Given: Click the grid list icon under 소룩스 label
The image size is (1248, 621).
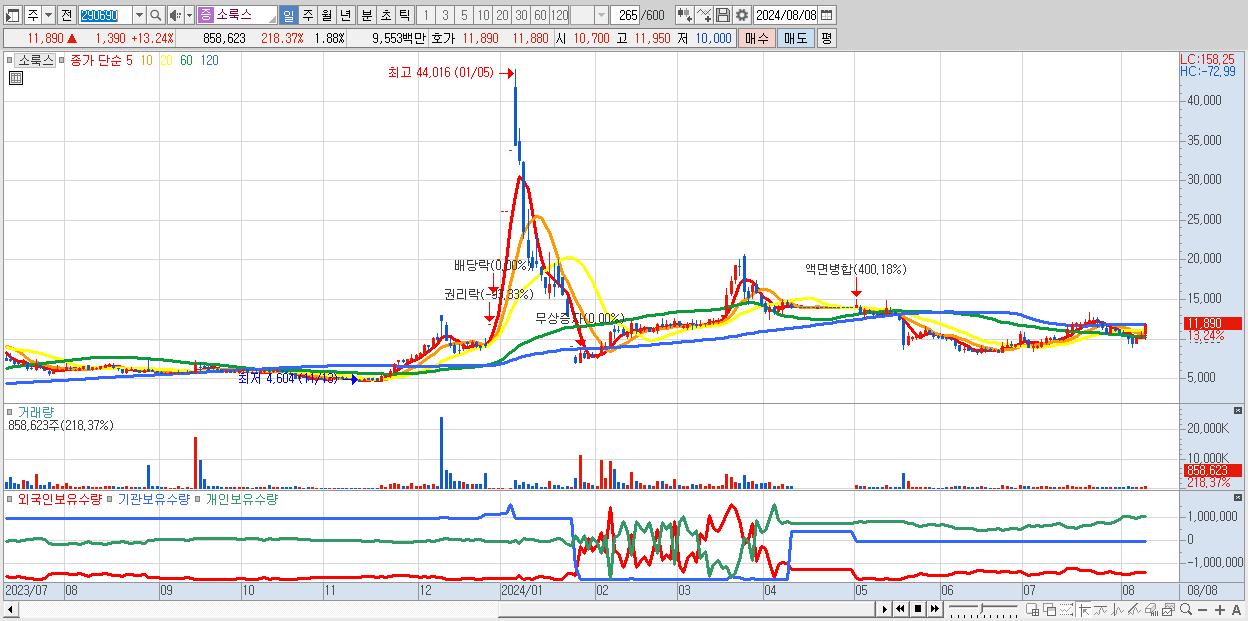Looking at the screenshot, I should pos(15,78).
